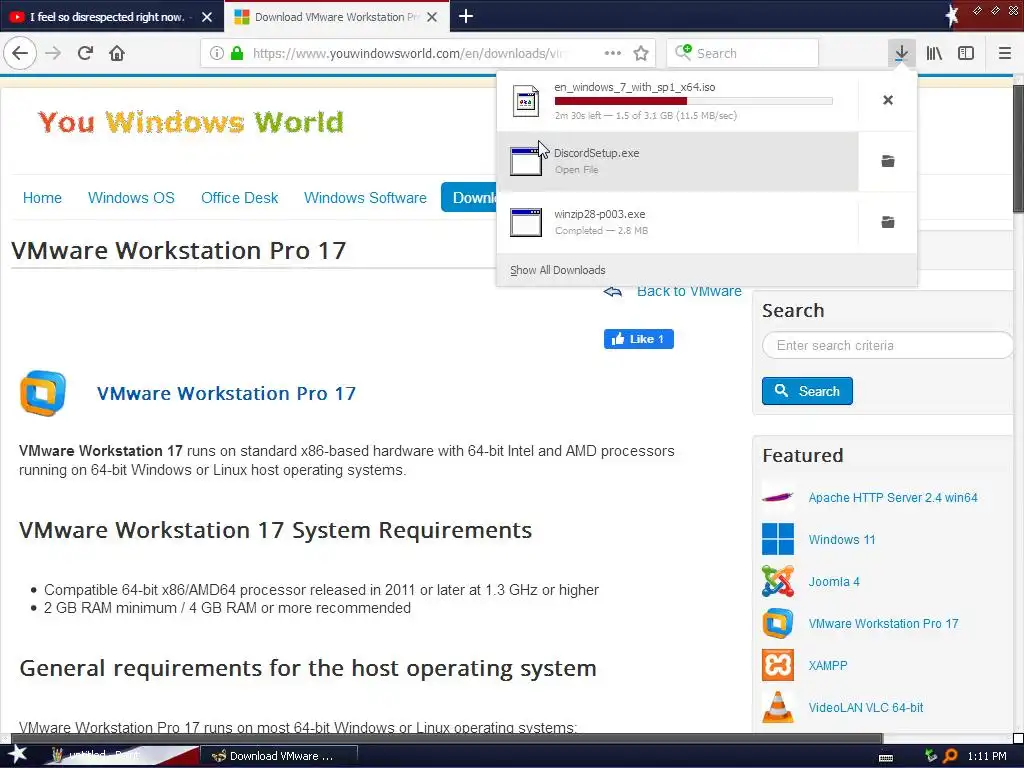The image size is (1024, 768).
Task: Click featured VMware icon in sidebar
Action: 778,624
